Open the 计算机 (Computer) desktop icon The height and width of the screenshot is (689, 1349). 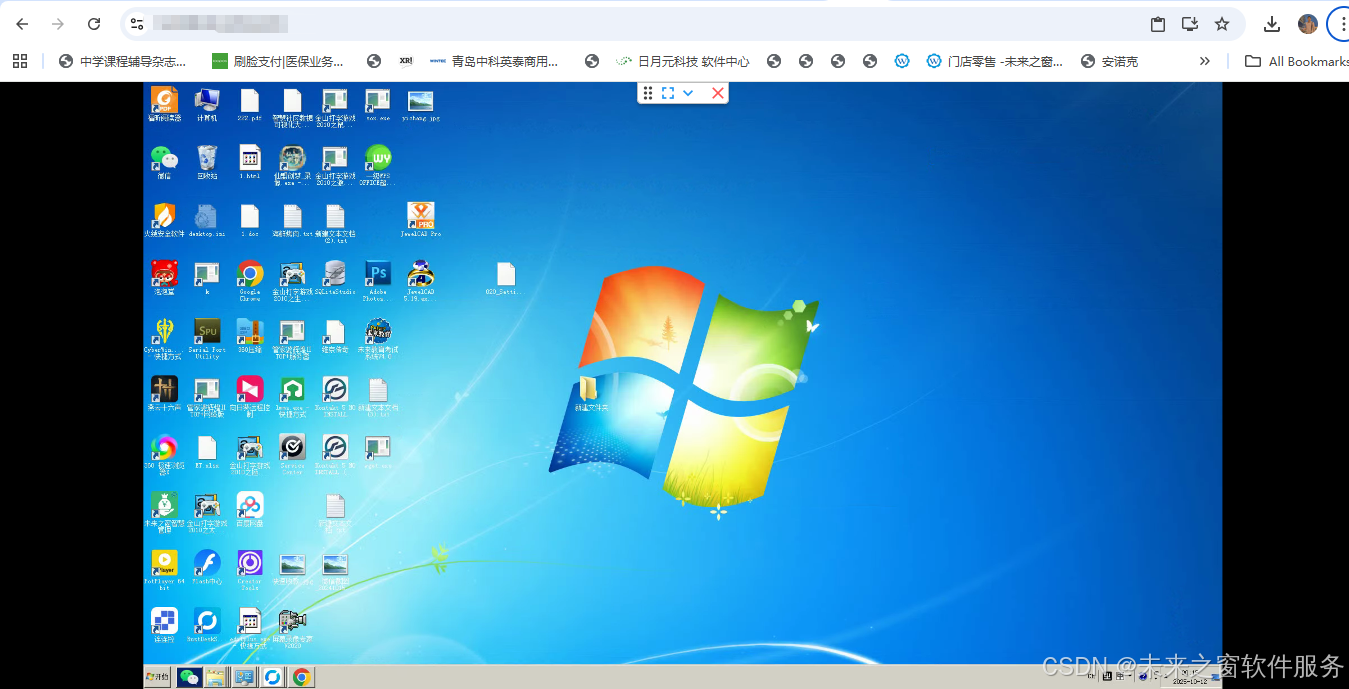[207, 104]
